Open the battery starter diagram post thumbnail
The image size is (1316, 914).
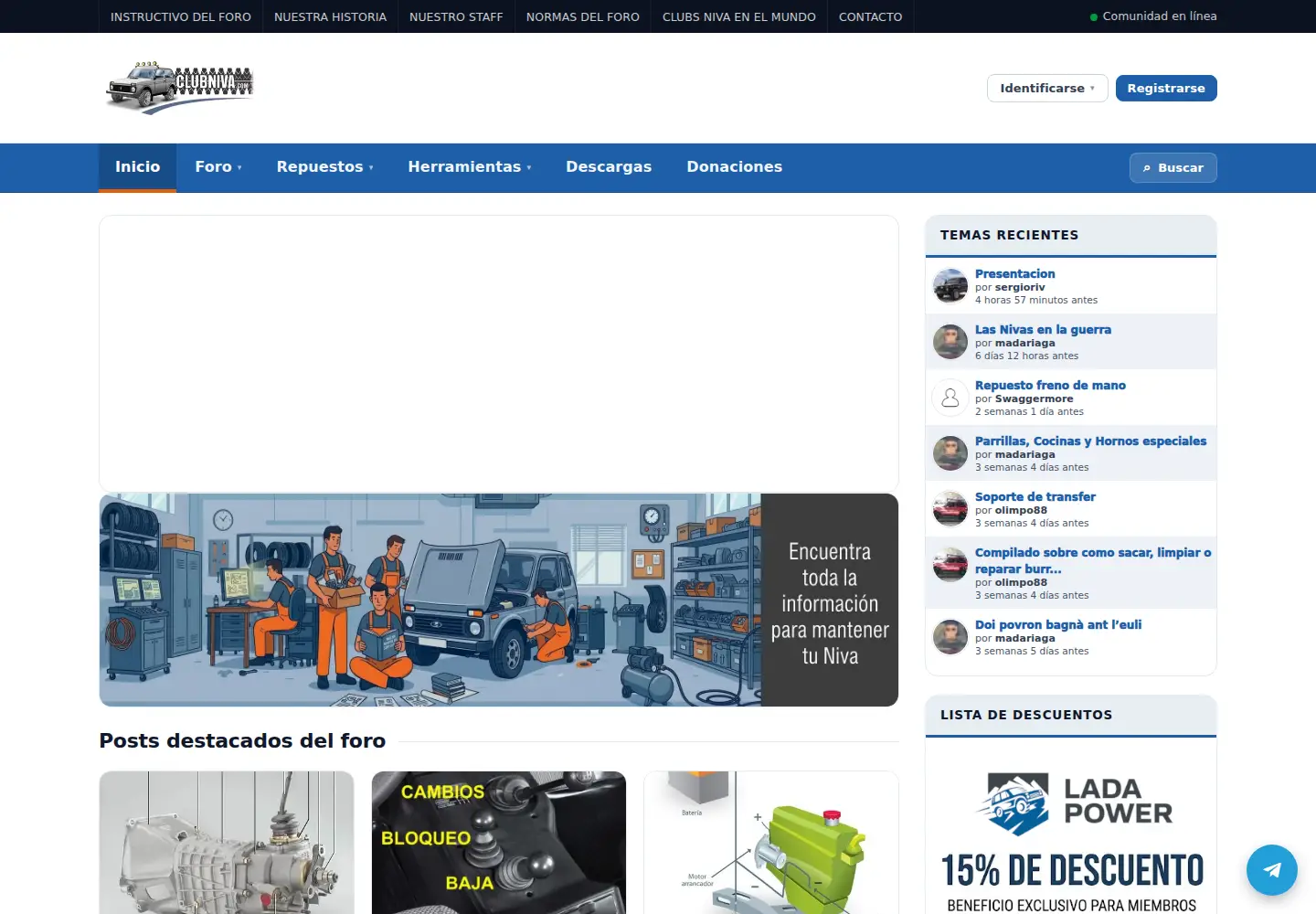point(771,843)
